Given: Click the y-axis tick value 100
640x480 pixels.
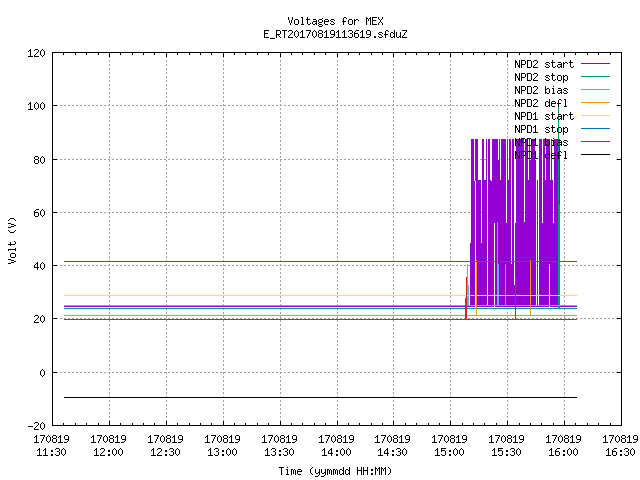Looking at the screenshot, I should pyautogui.click(x=36, y=106).
